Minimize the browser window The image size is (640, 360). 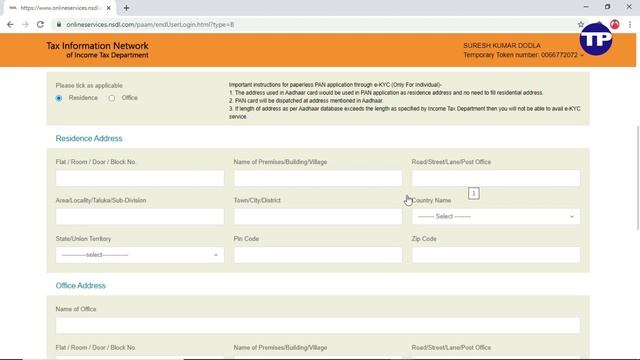pyautogui.click(x=586, y=7)
